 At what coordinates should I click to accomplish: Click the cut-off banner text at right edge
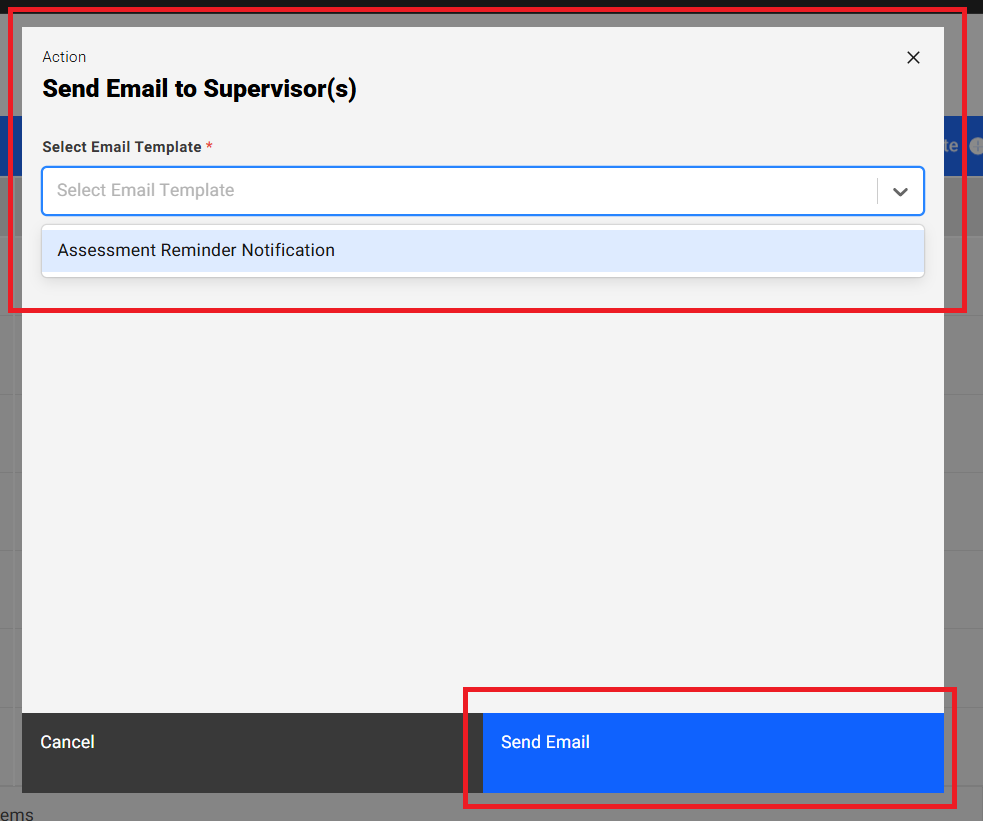[951, 146]
